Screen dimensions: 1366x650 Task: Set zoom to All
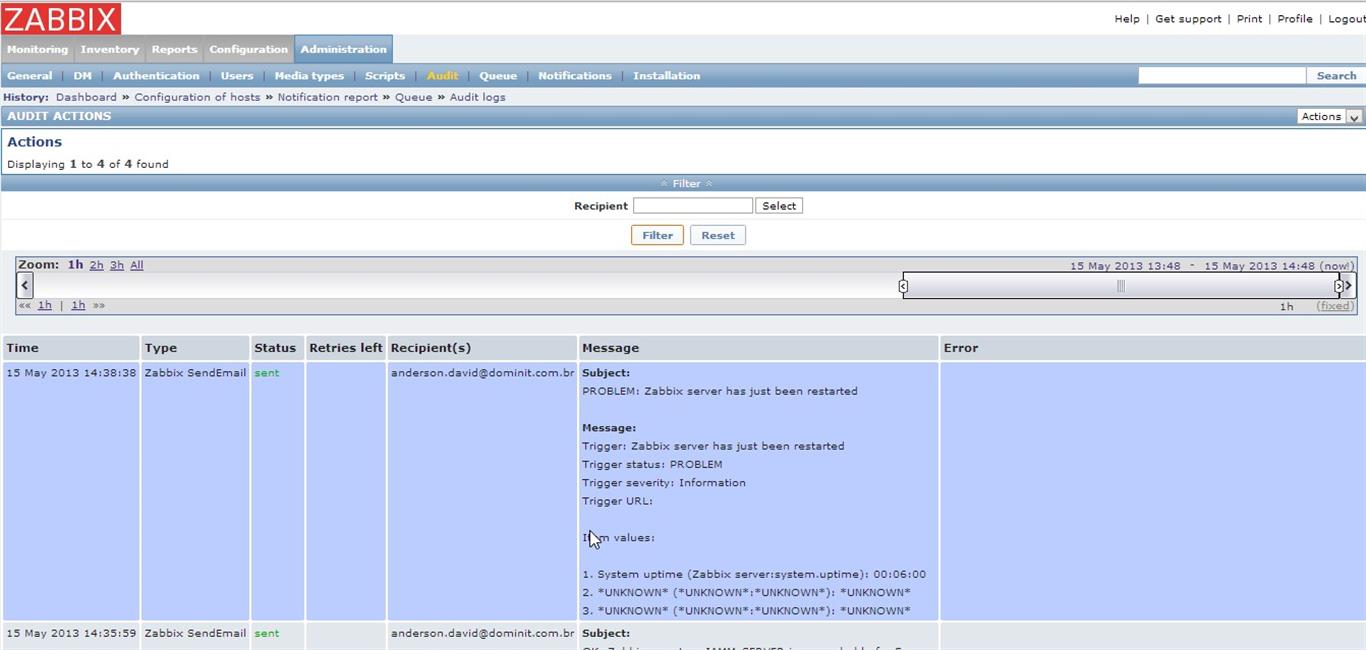[137, 265]
